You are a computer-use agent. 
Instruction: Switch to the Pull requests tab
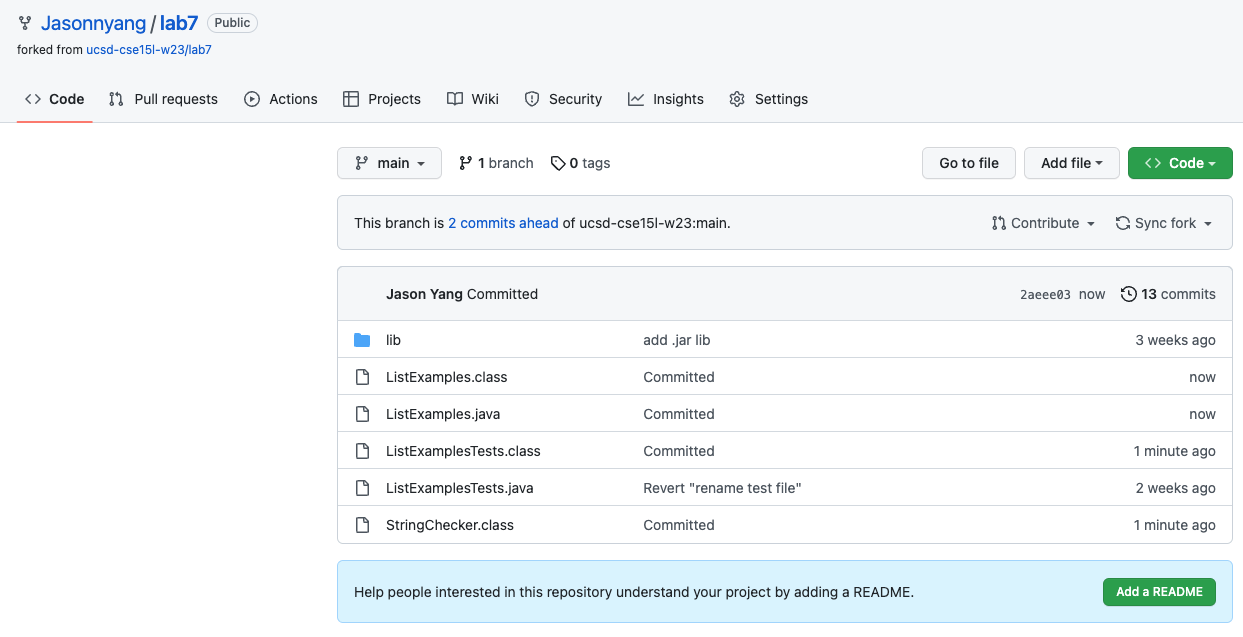click(164, 99)
